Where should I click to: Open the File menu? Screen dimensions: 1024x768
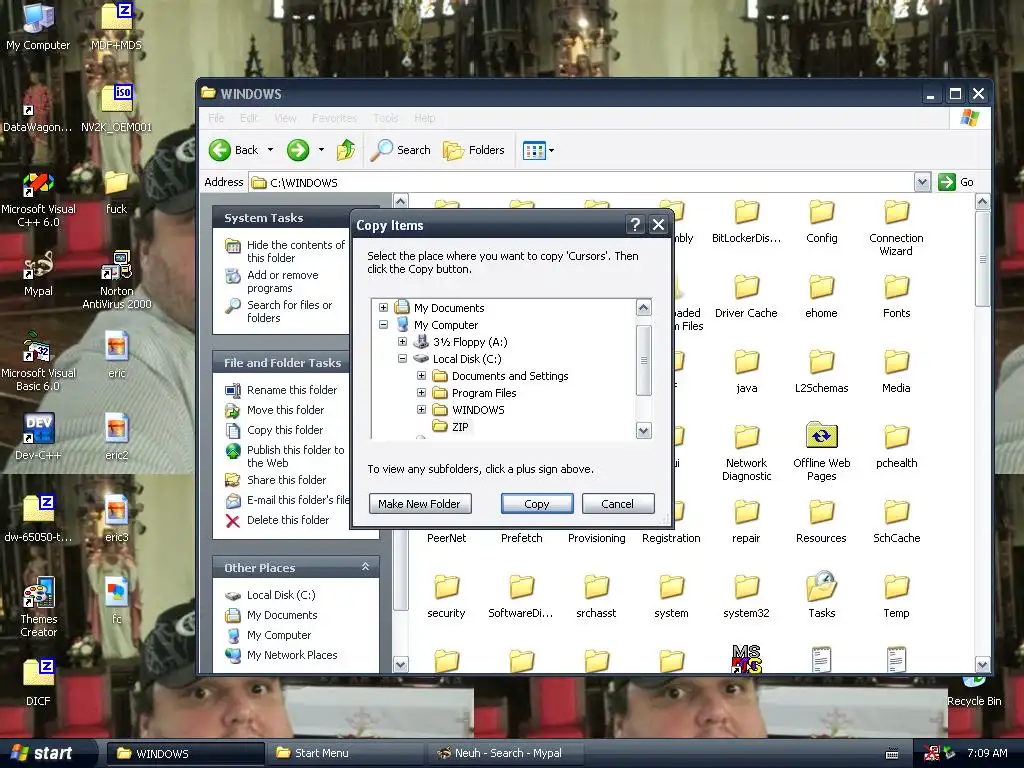tap(216, 118)
